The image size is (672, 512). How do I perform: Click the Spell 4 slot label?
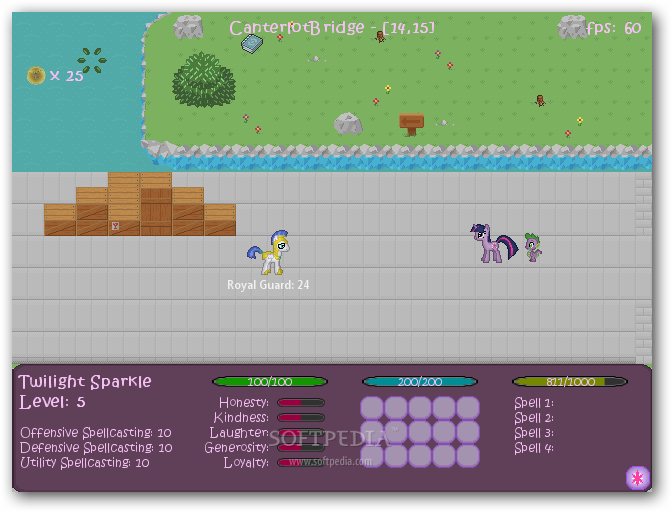point(534,448)
